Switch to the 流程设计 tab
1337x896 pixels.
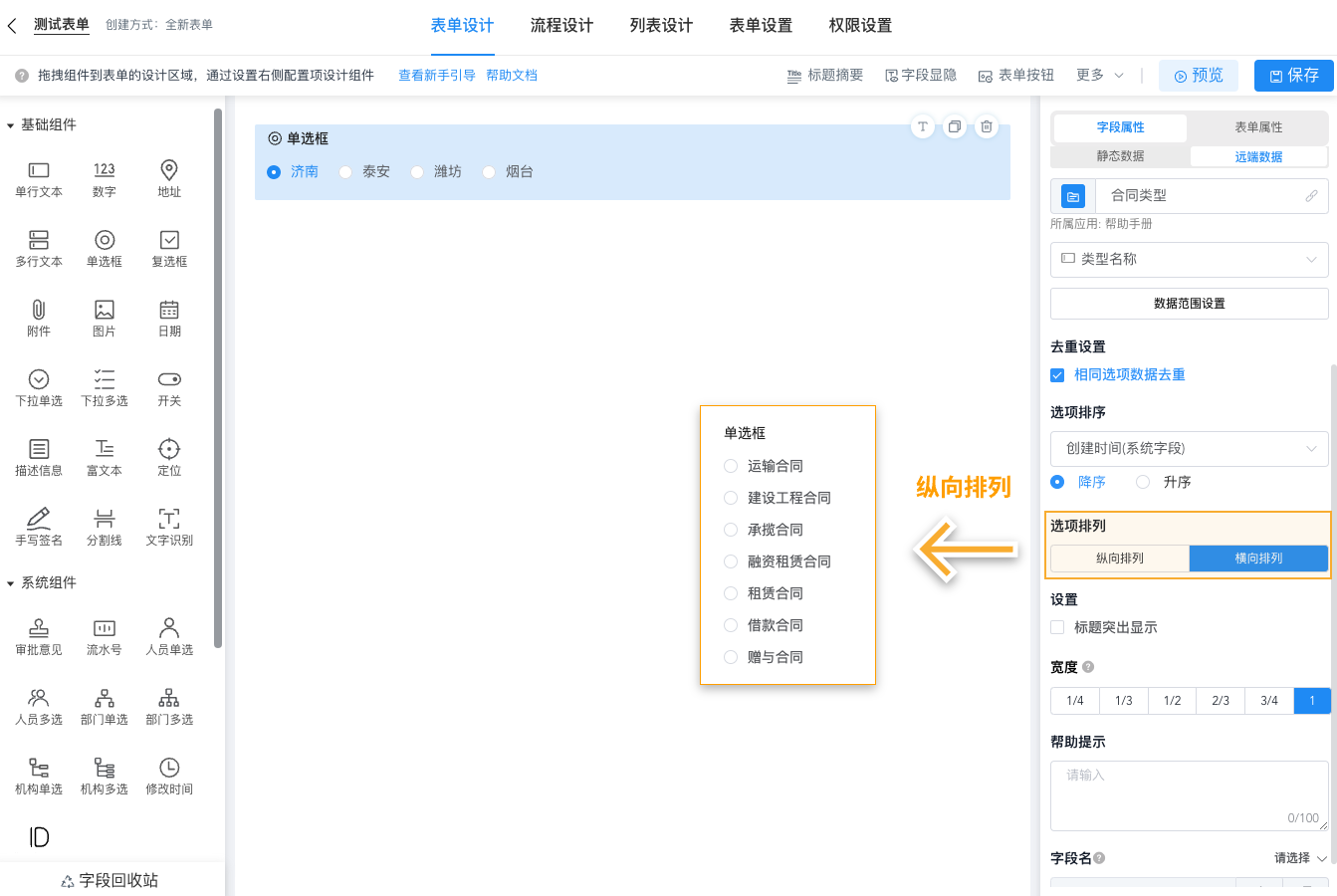click(560, 26)
